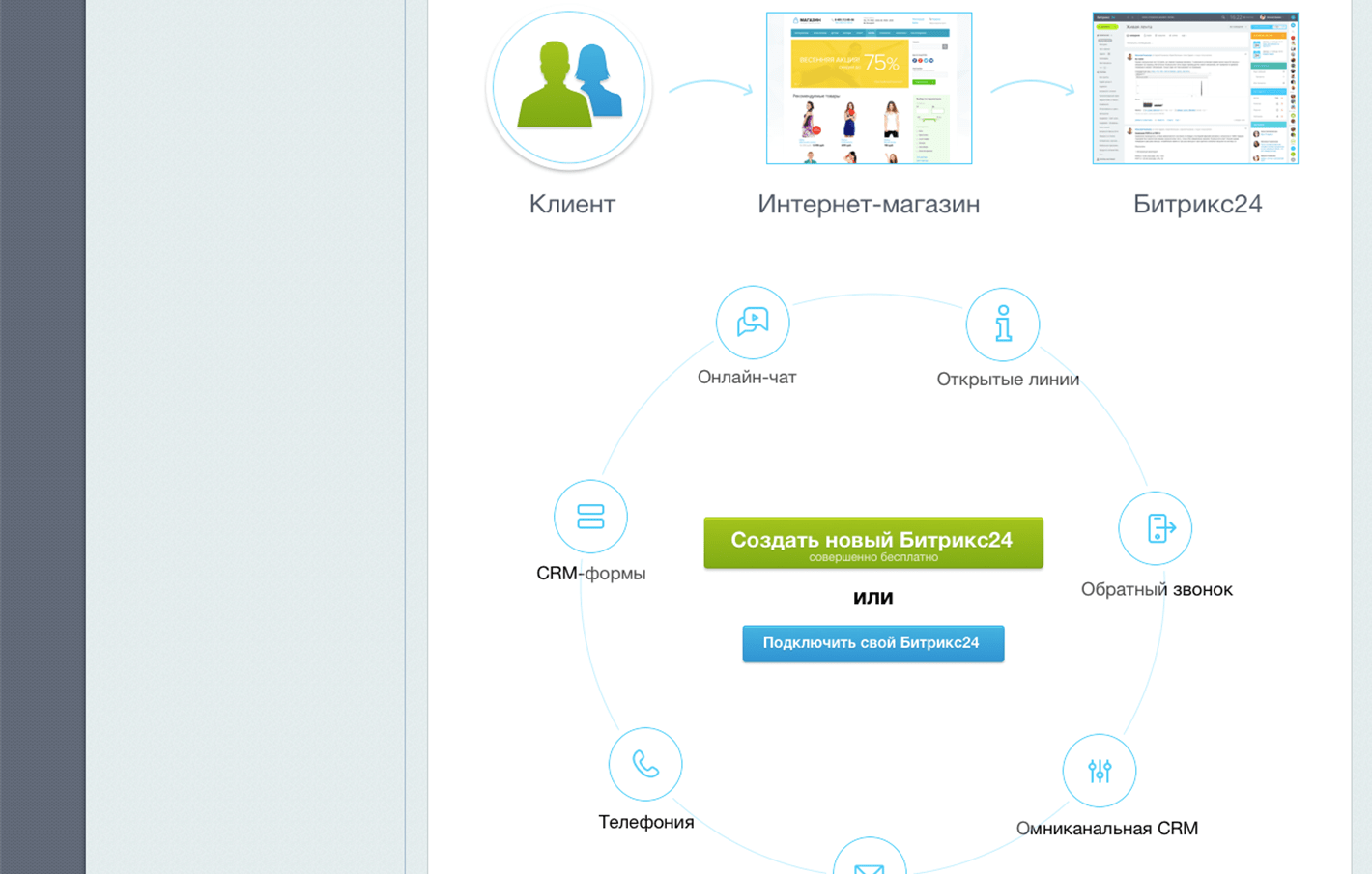The height and width of the screenshot is (874, 1372).
Task: Open the Онлайн-чат chat icon
Action: (x=753, y=323)
